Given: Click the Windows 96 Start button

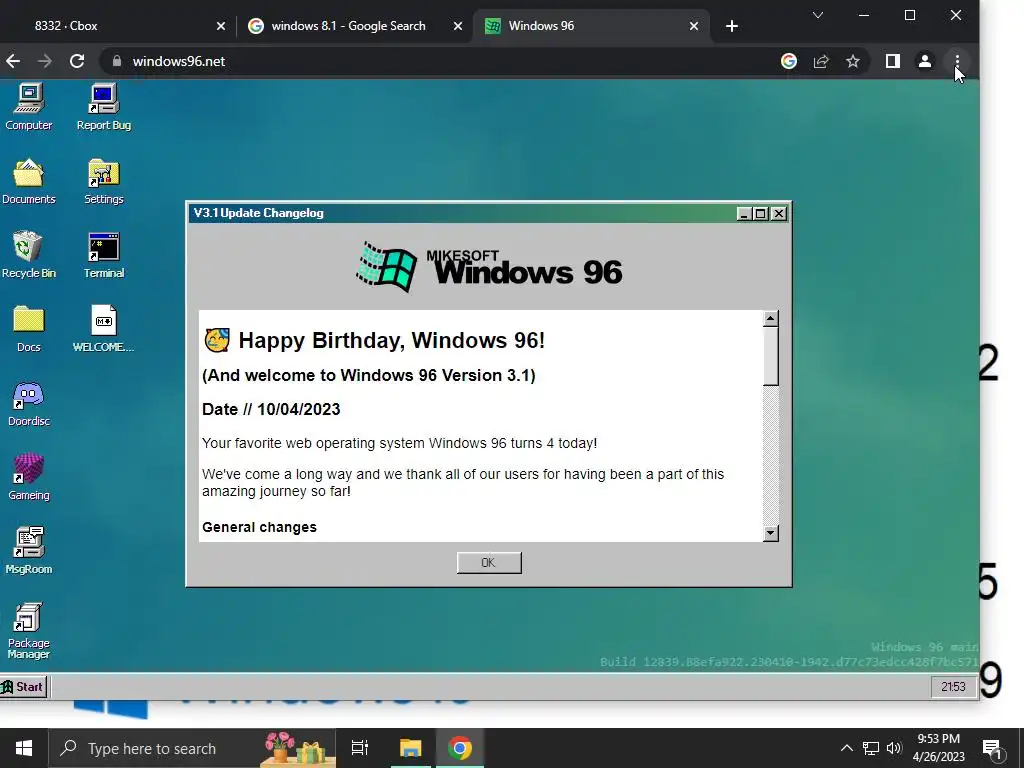Looking at the screenshot, I should [x=24, y=686].
